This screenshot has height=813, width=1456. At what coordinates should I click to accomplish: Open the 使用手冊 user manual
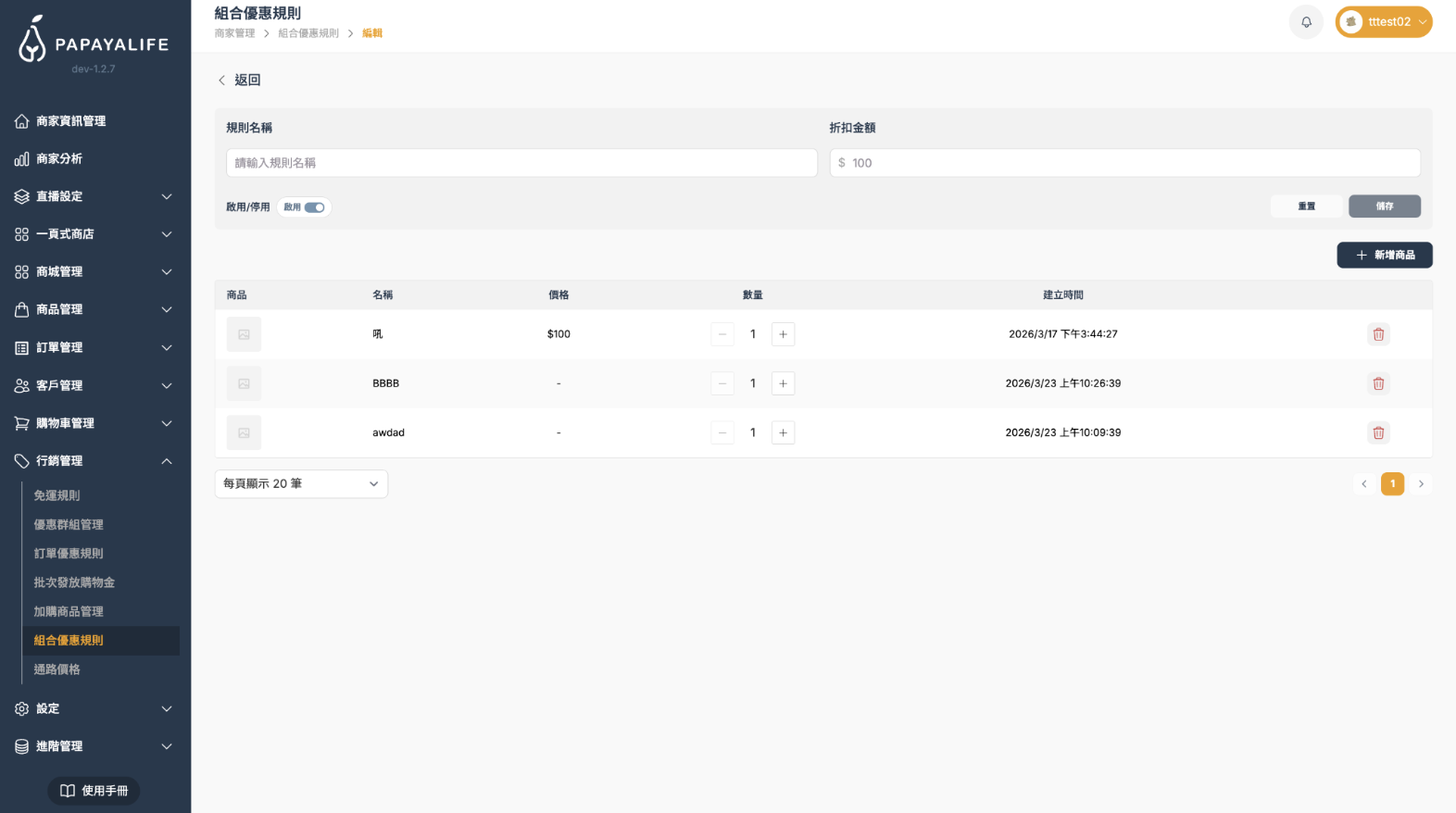94,791
